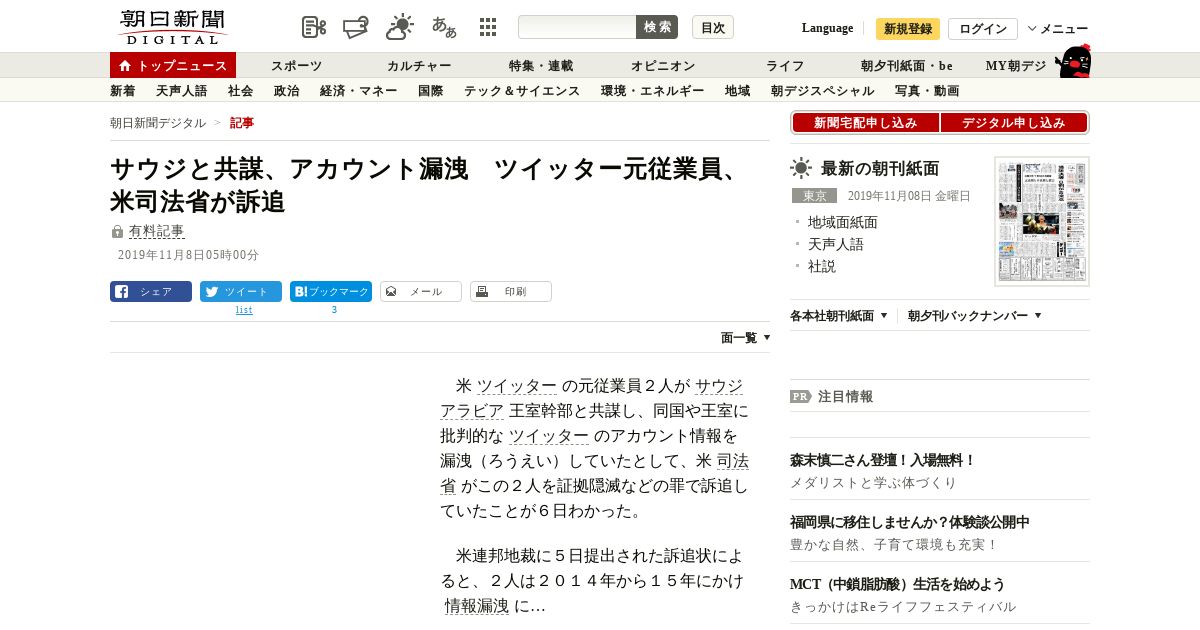Click the 検索 search button
The height and width of the screenshot is (630, 1200).
coord(657,27)
